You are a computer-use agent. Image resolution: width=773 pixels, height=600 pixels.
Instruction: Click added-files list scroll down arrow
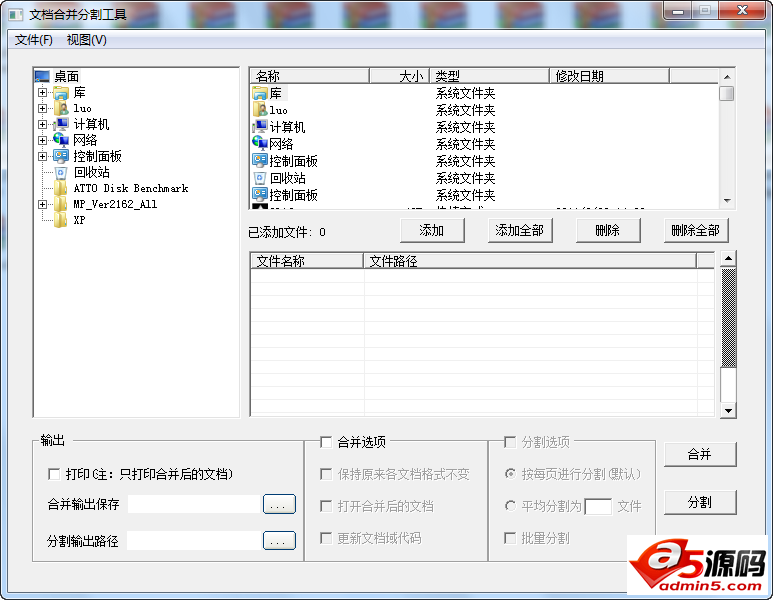pos(728,410)
